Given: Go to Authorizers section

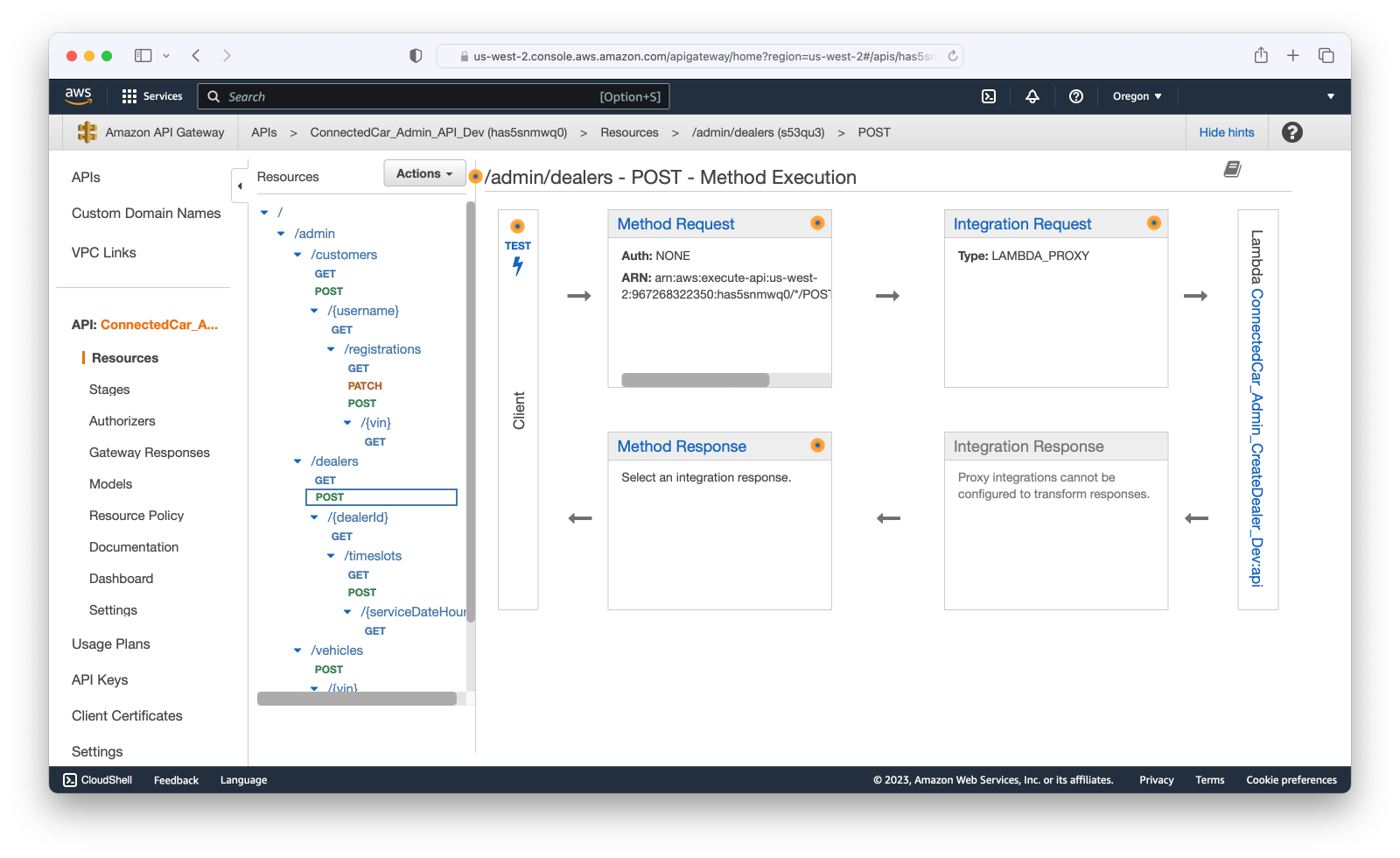Looking at the screenshot, I should [122, 421].
